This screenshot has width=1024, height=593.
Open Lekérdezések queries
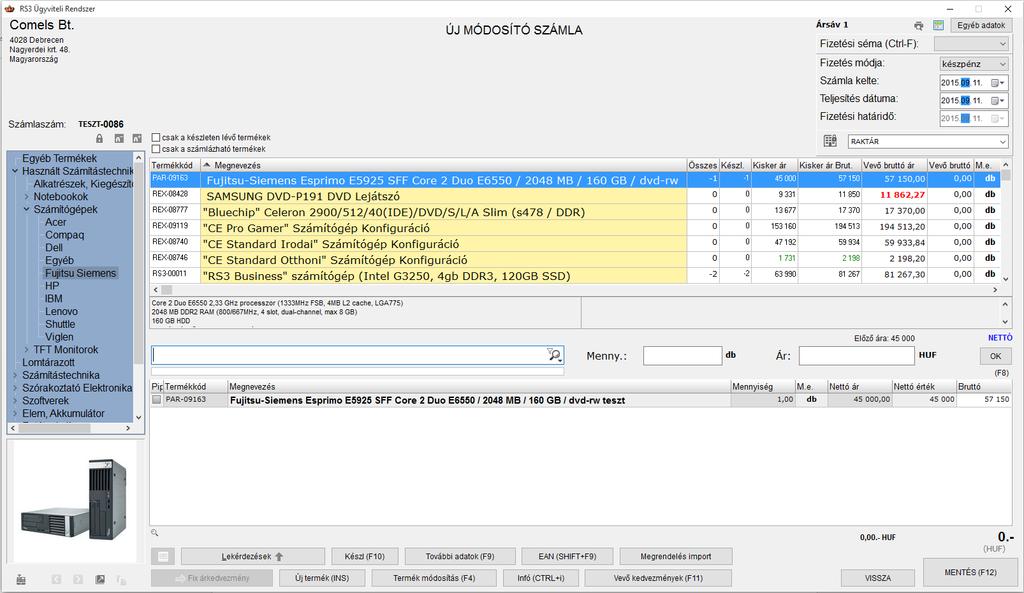(x=253, y=556)
